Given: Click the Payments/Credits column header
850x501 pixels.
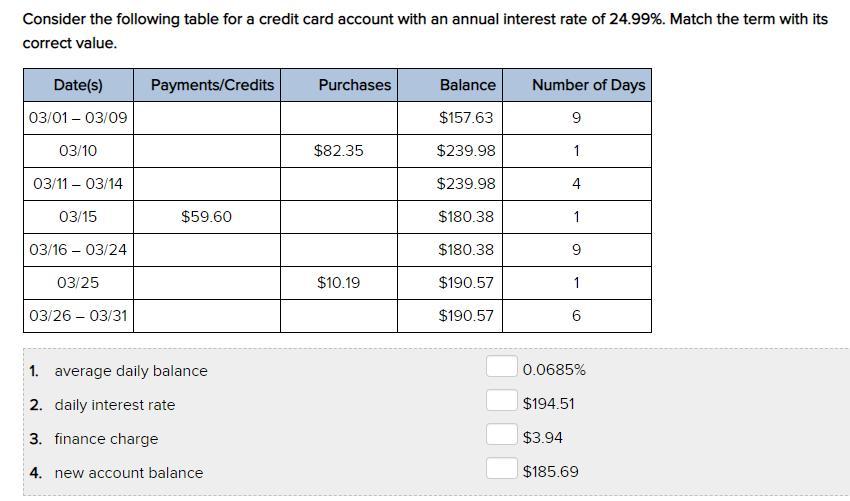Looking at the screenshot, I should (x=212, y=85).
